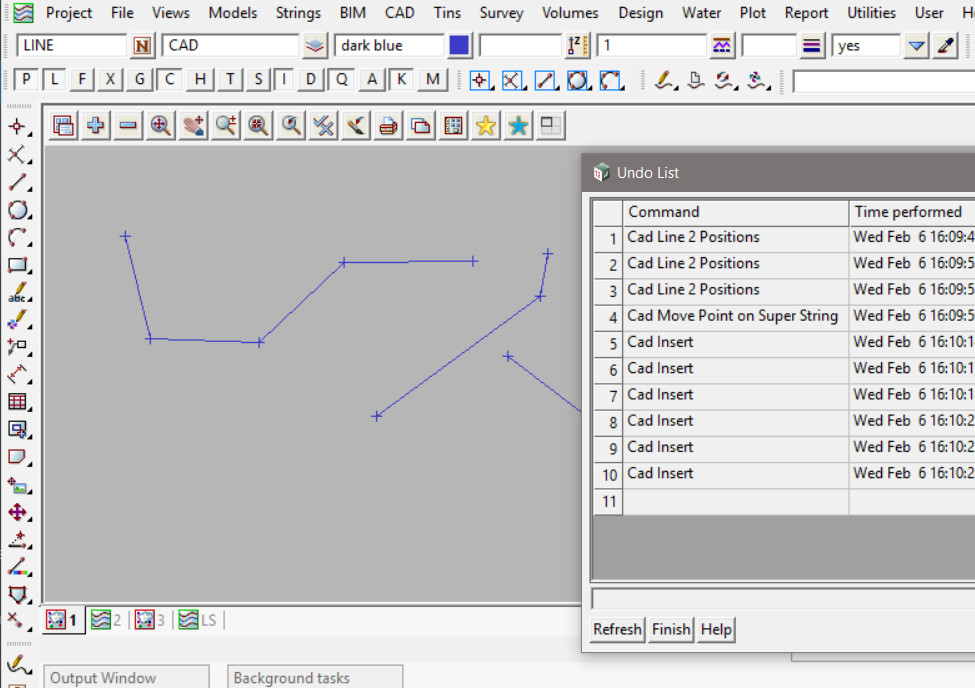The height and width of the screenshot is (688, 975).
Task: Click the eyedropper Same As icon
Action: [x=945, y=46]
